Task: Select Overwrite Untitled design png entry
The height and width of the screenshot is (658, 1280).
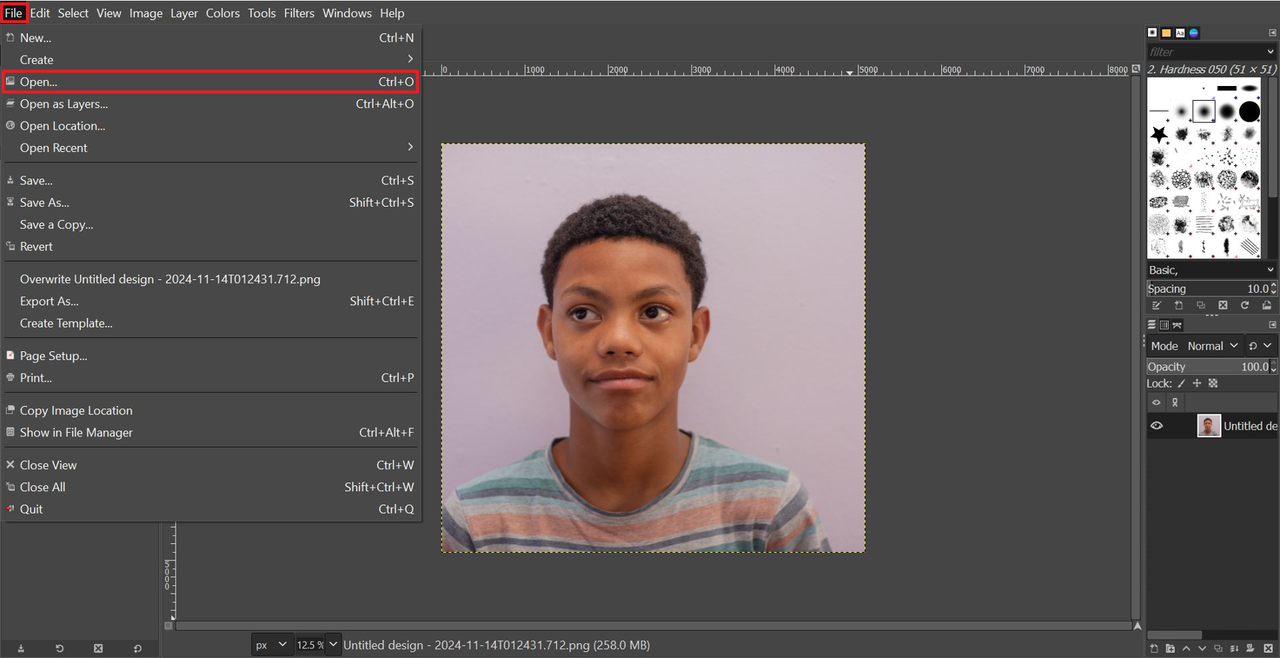Action: 210,279
